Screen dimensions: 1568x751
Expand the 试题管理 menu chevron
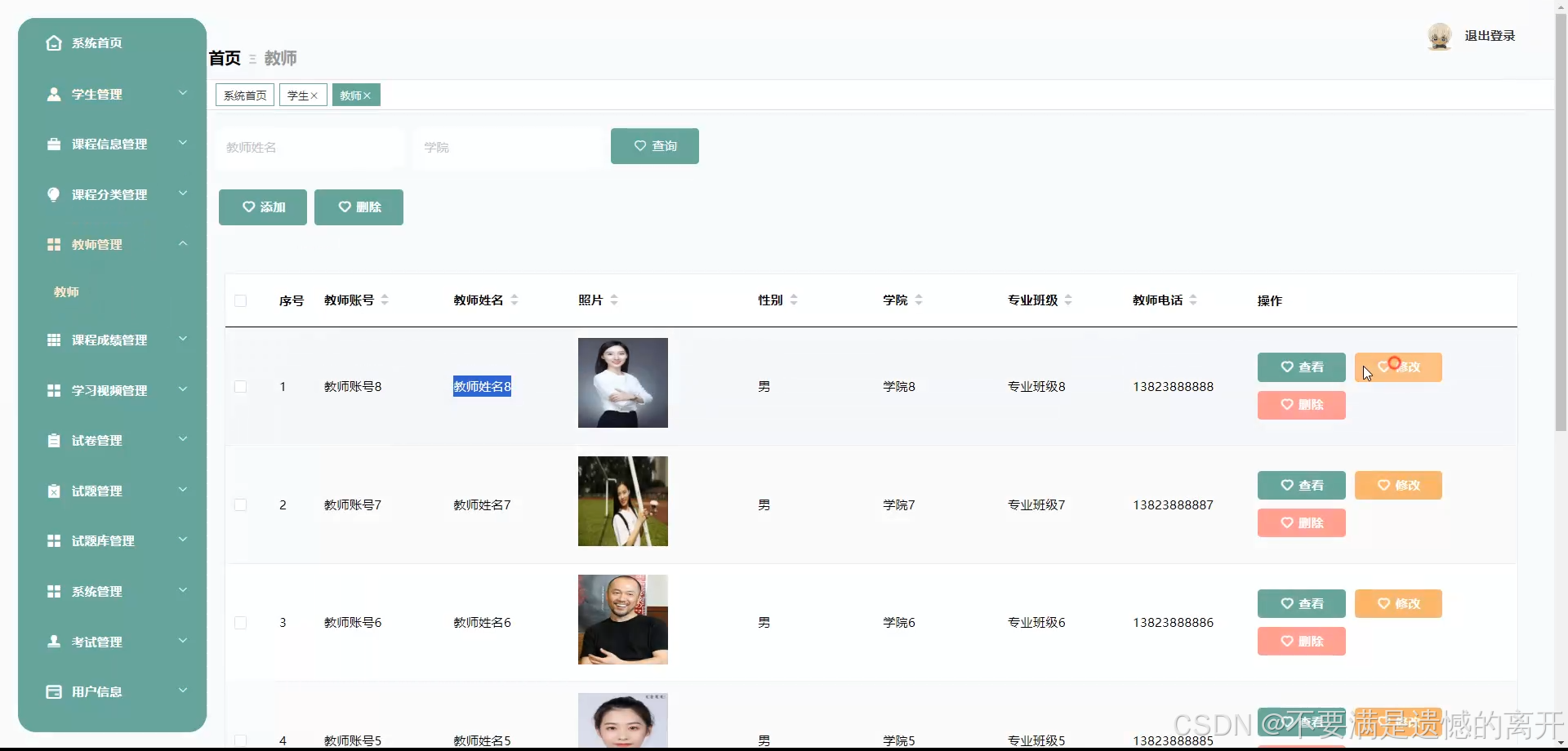tap(183, 490)
